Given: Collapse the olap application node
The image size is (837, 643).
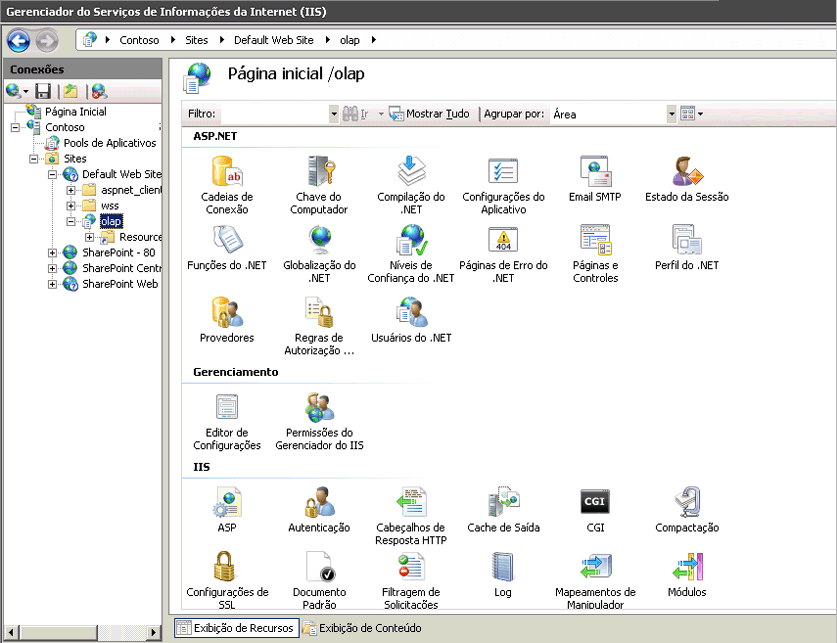Looking at the screenshot, I should click(x=70, y=221).
